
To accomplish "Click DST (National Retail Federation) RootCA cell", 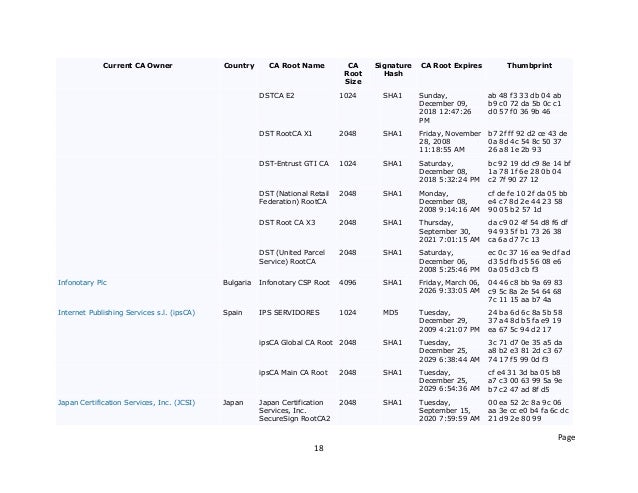I will click(x=294, y=197).
